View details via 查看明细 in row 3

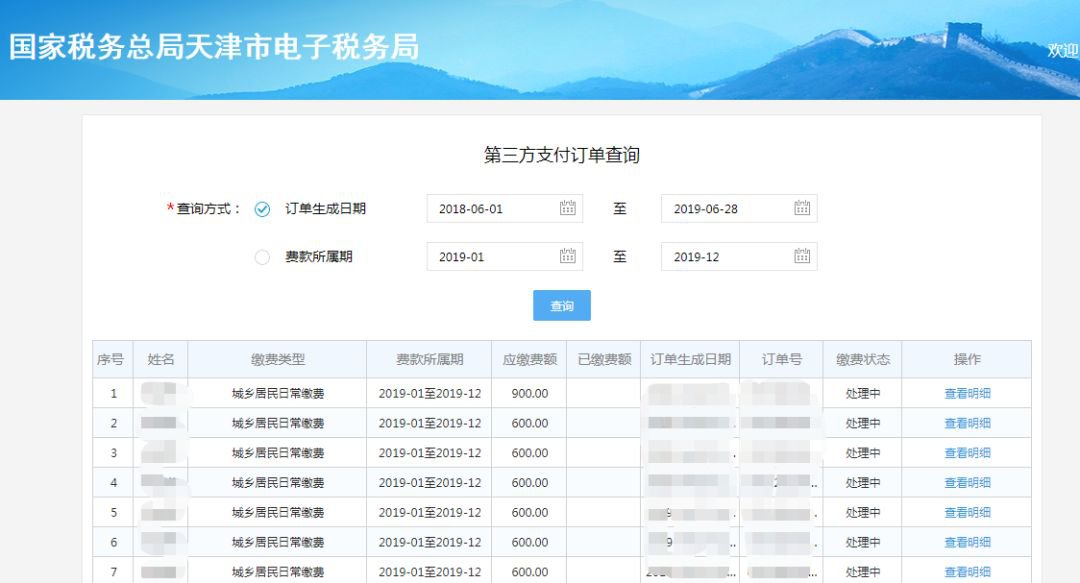pyautogui.click(x=967, y=453)
